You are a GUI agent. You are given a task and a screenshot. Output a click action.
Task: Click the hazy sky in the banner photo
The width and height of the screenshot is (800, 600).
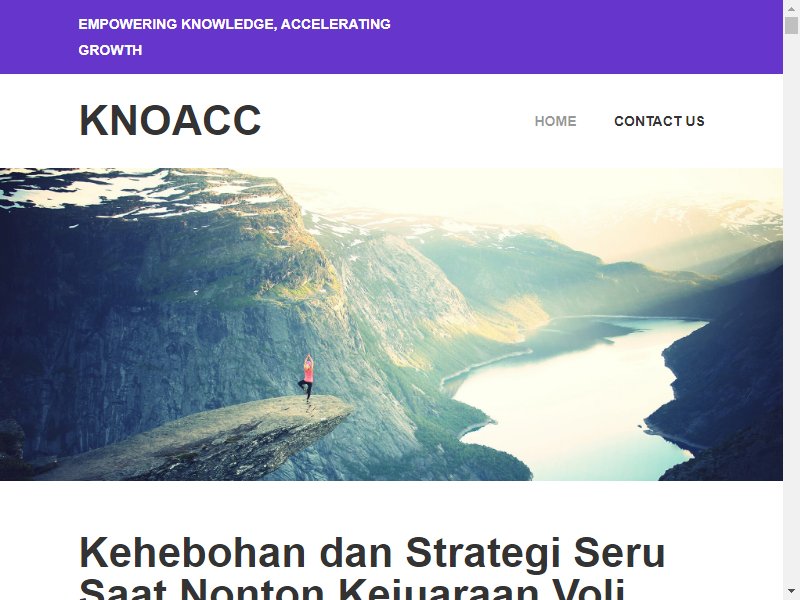tap(510, 191)
